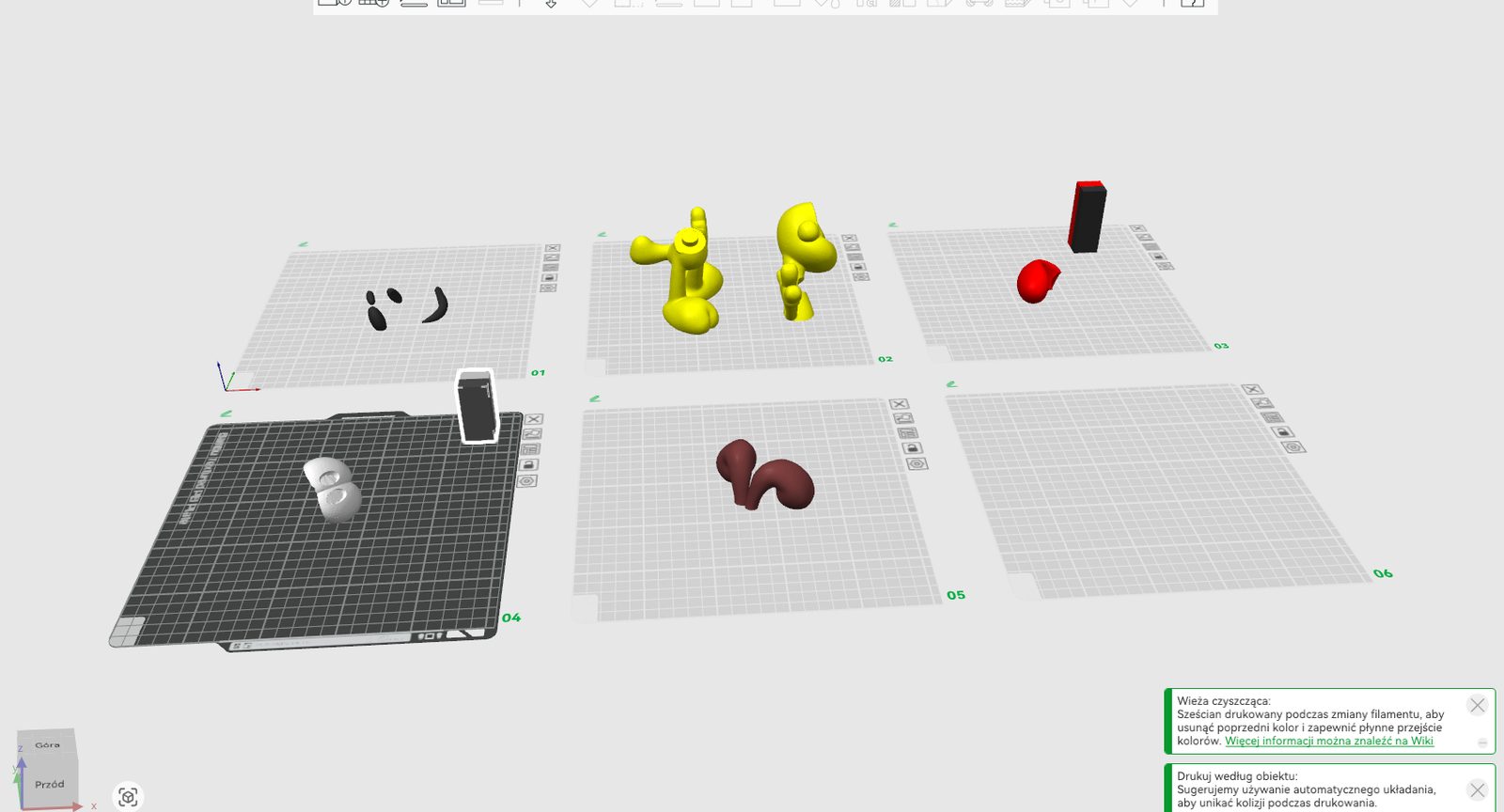
Task: Remove plate 06 using X icon
Action: point(1251,389)
